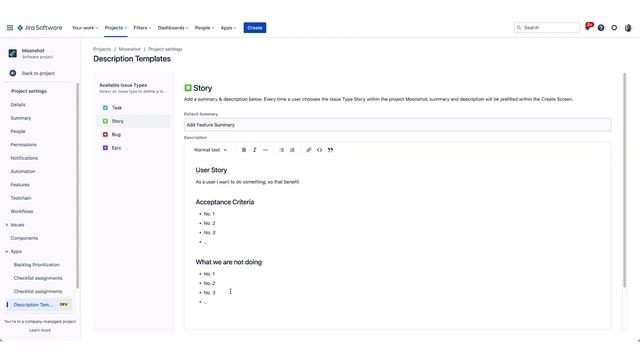
Task: Open the user profile avatar
Action: 628,28
